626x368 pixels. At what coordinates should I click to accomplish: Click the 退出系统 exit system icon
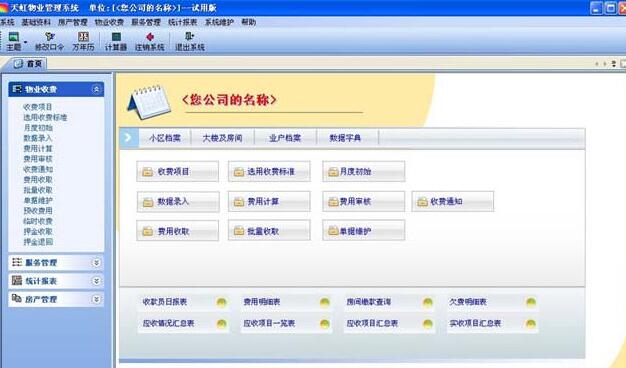[190, 37]
